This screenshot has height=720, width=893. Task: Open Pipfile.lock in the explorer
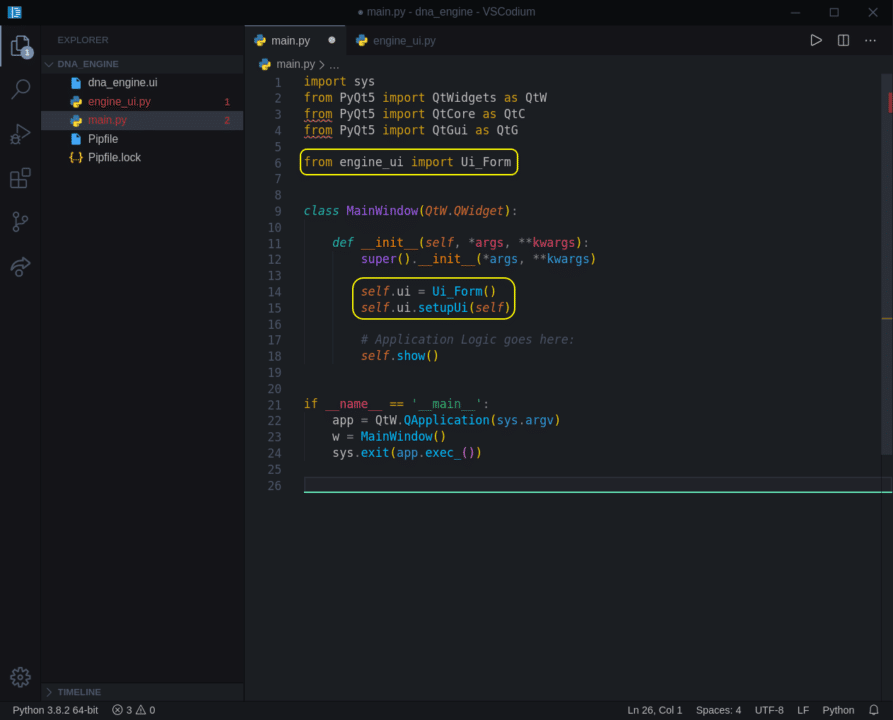[x=142, y=157]
